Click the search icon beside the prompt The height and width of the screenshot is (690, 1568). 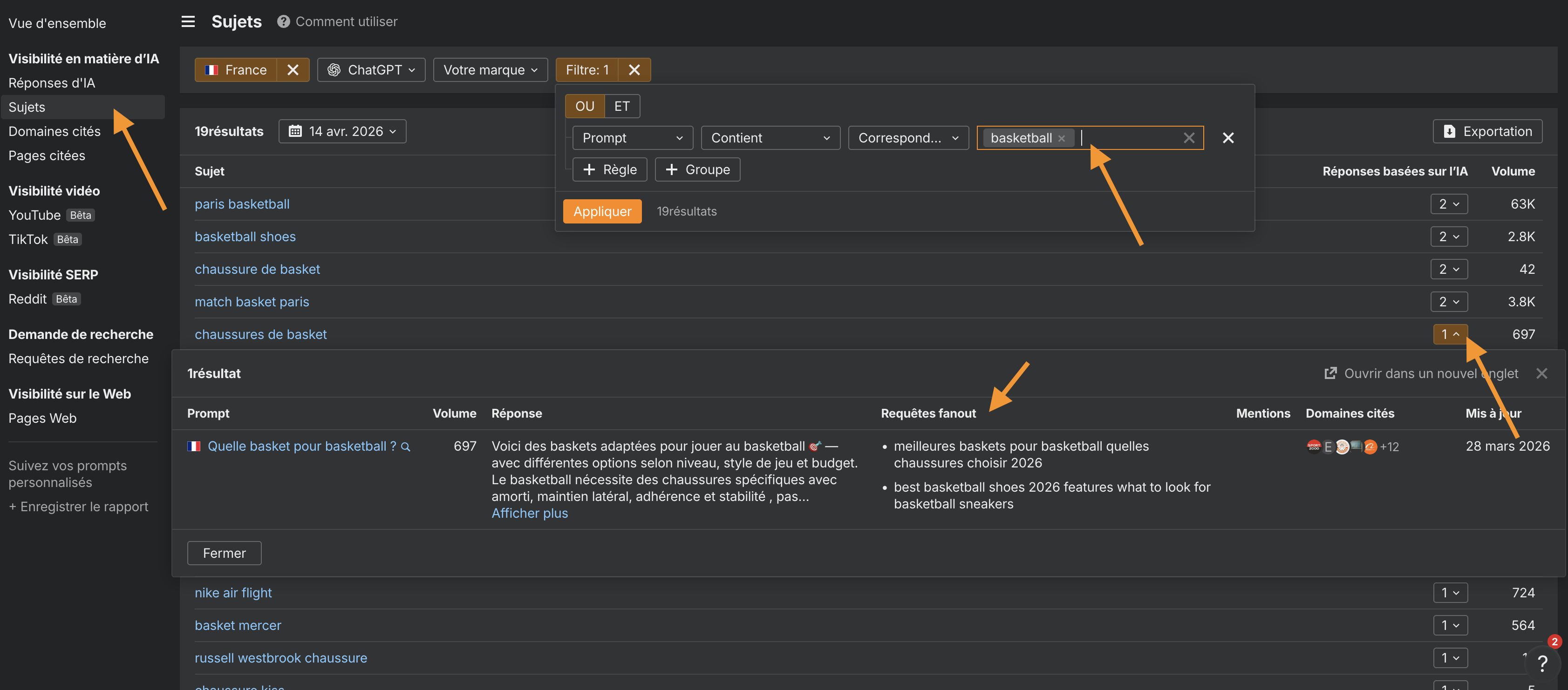point(406,447)
